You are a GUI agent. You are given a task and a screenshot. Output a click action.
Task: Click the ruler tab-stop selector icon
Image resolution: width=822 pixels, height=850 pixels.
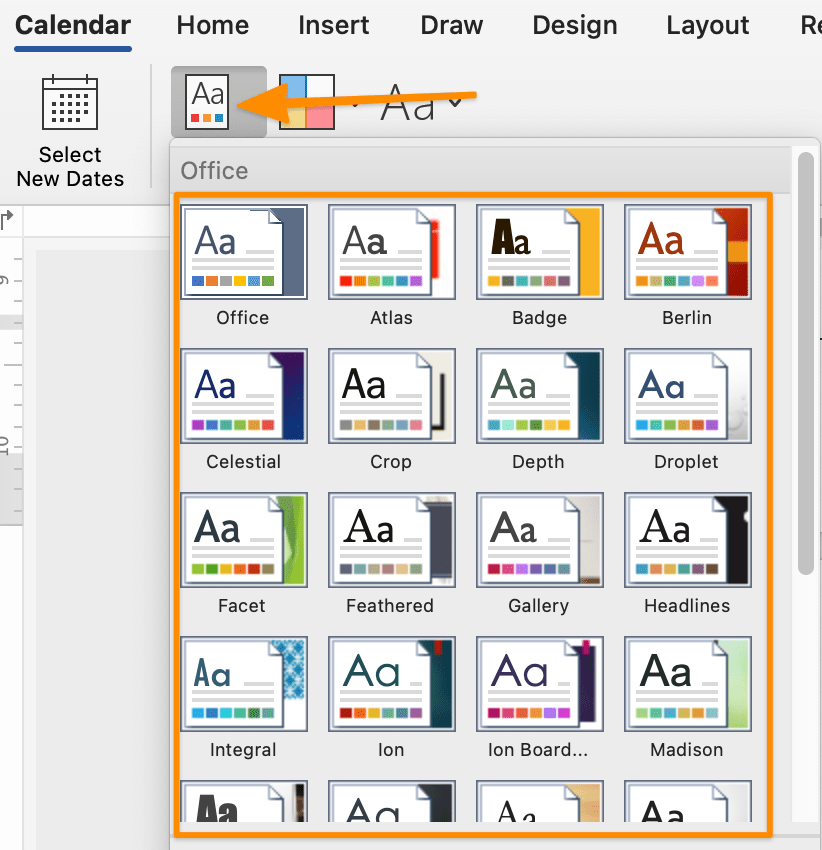pyautogui.click(x=8, y=221)
